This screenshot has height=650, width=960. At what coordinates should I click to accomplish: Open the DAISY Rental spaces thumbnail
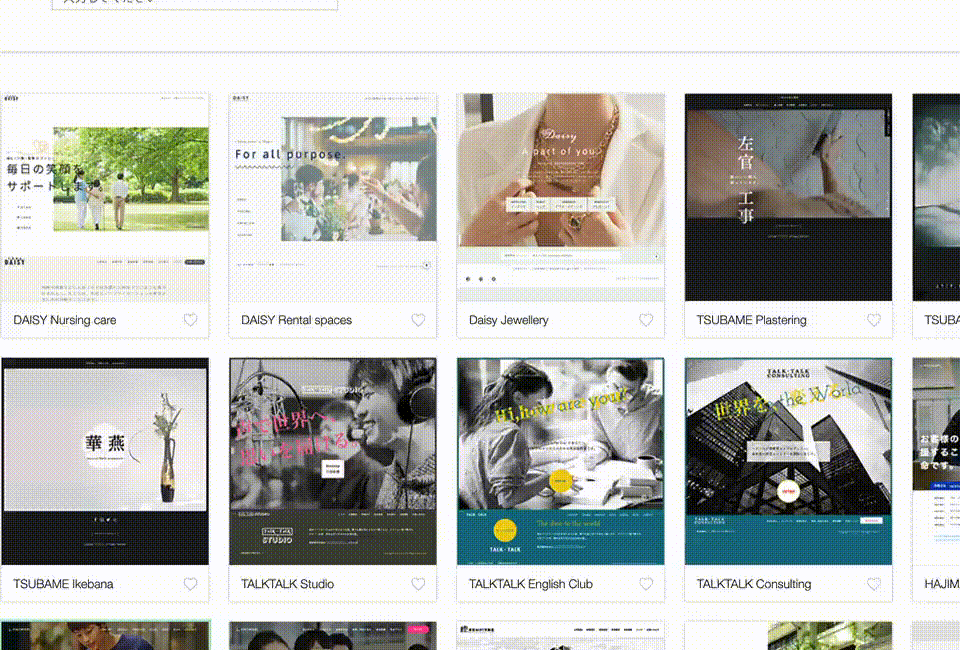click(333, 197)
